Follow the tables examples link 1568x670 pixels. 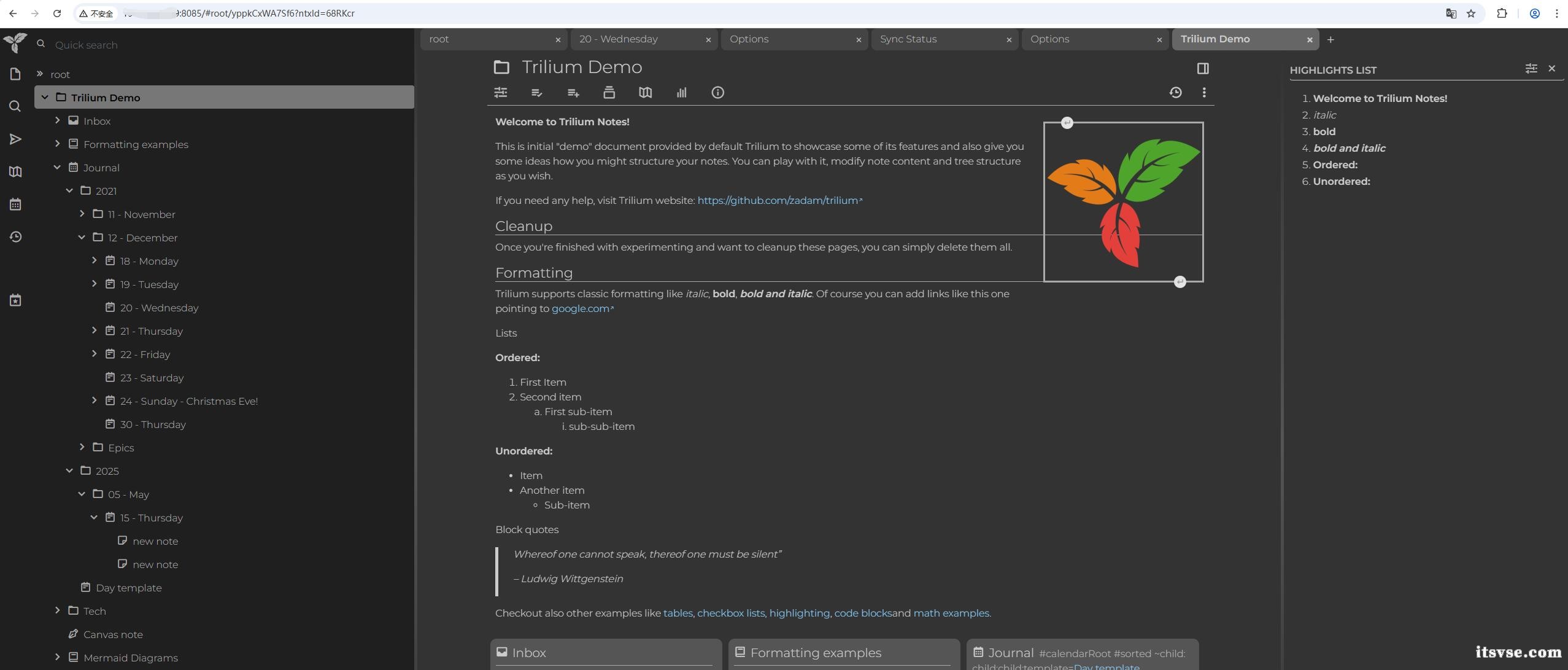pos(678,613)
